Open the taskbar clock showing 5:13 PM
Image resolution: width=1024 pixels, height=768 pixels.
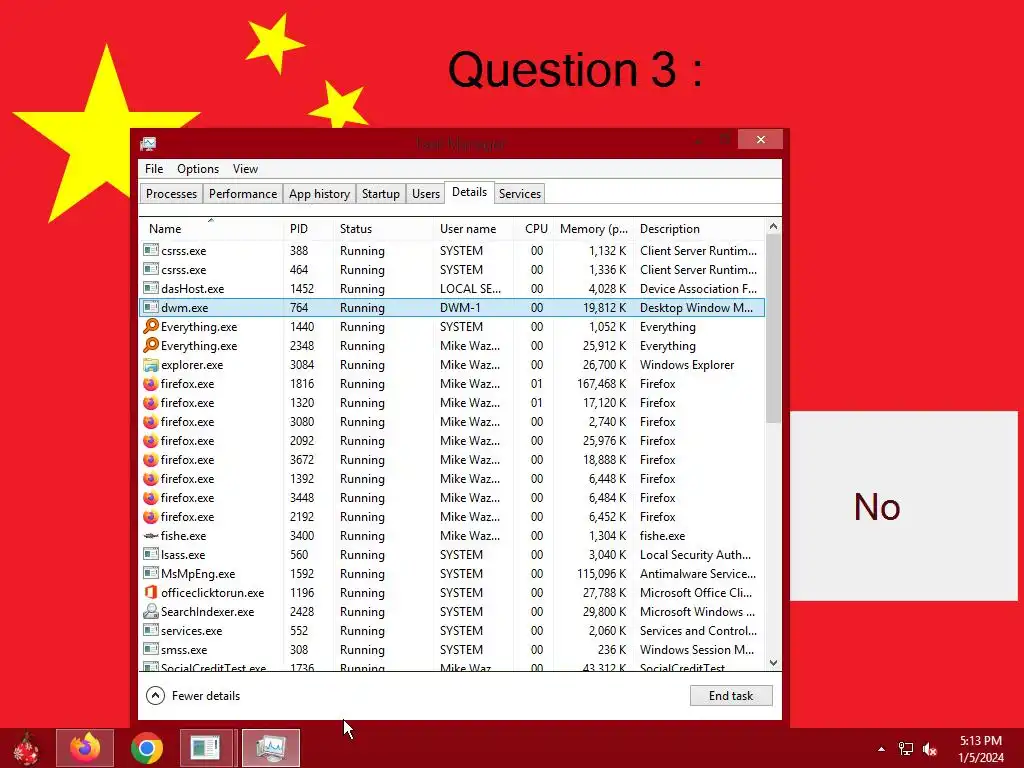coord(981,749)
